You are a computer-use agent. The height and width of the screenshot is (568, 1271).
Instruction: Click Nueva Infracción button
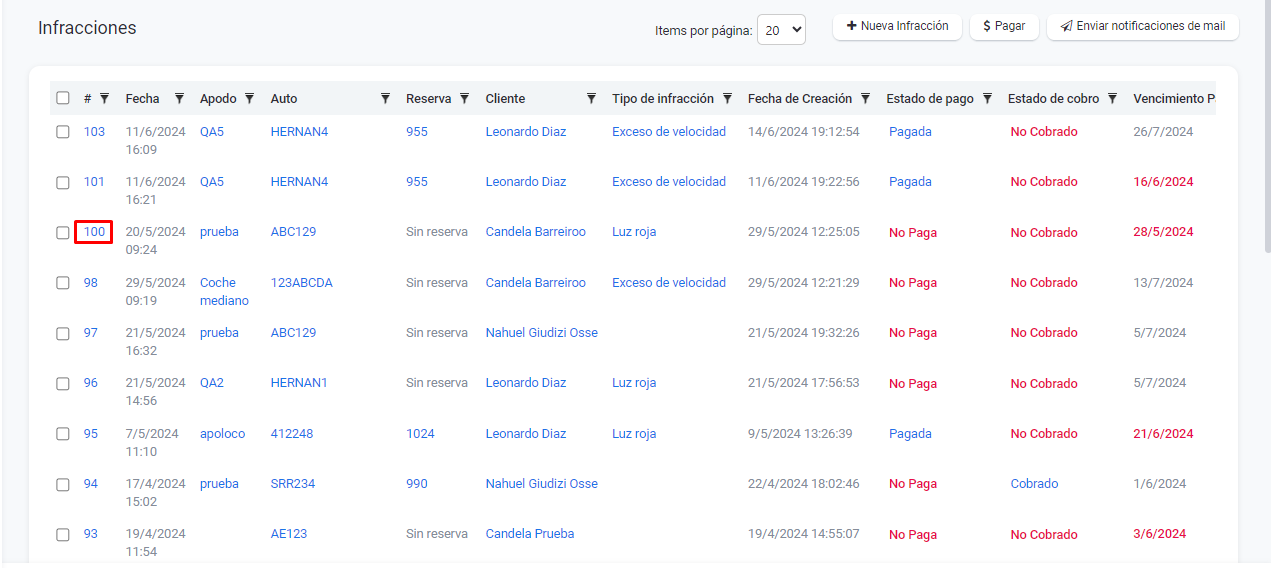click(897, 26)
